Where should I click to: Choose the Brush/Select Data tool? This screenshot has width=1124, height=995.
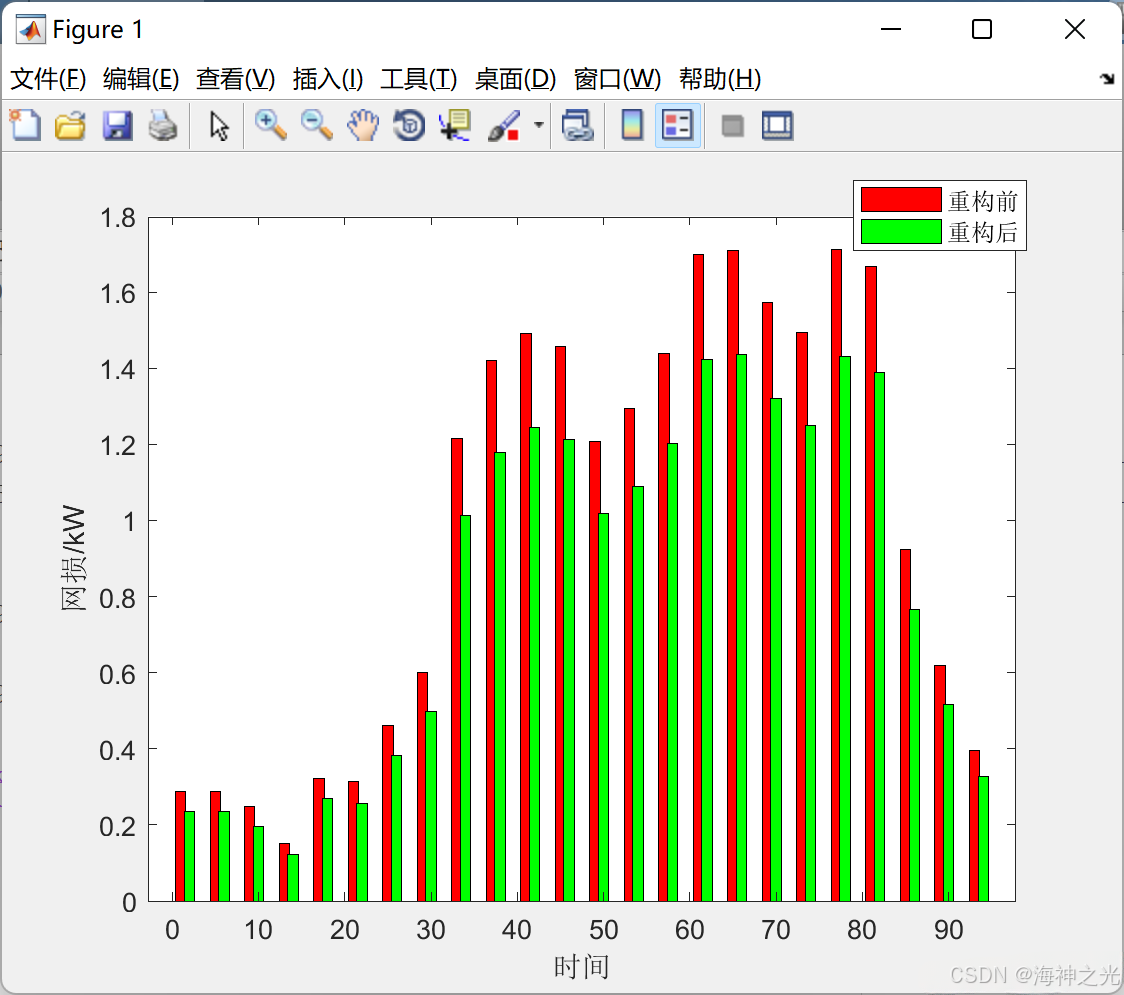tap(504, 125)
